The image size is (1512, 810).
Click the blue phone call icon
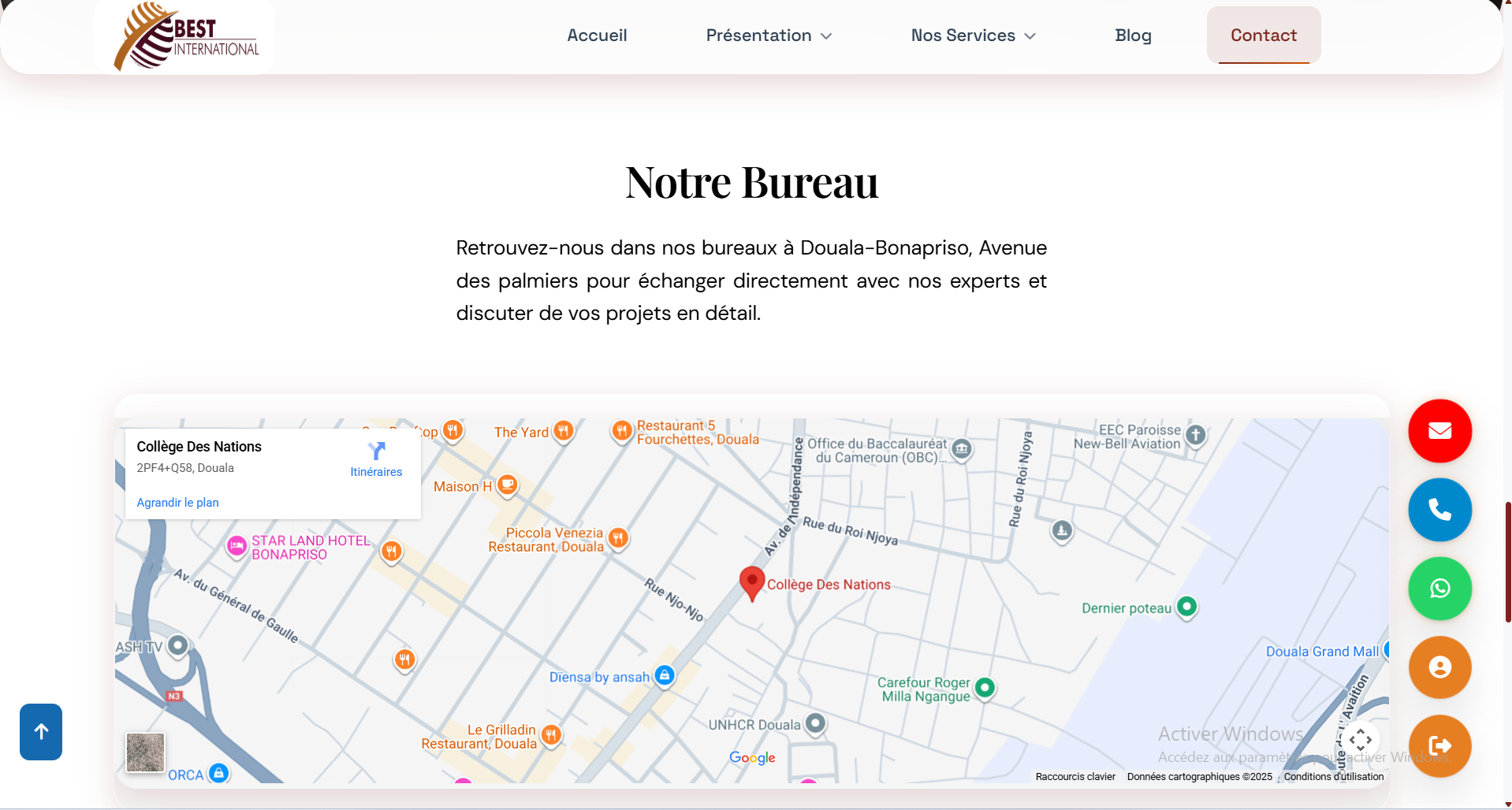(1439, 510)
